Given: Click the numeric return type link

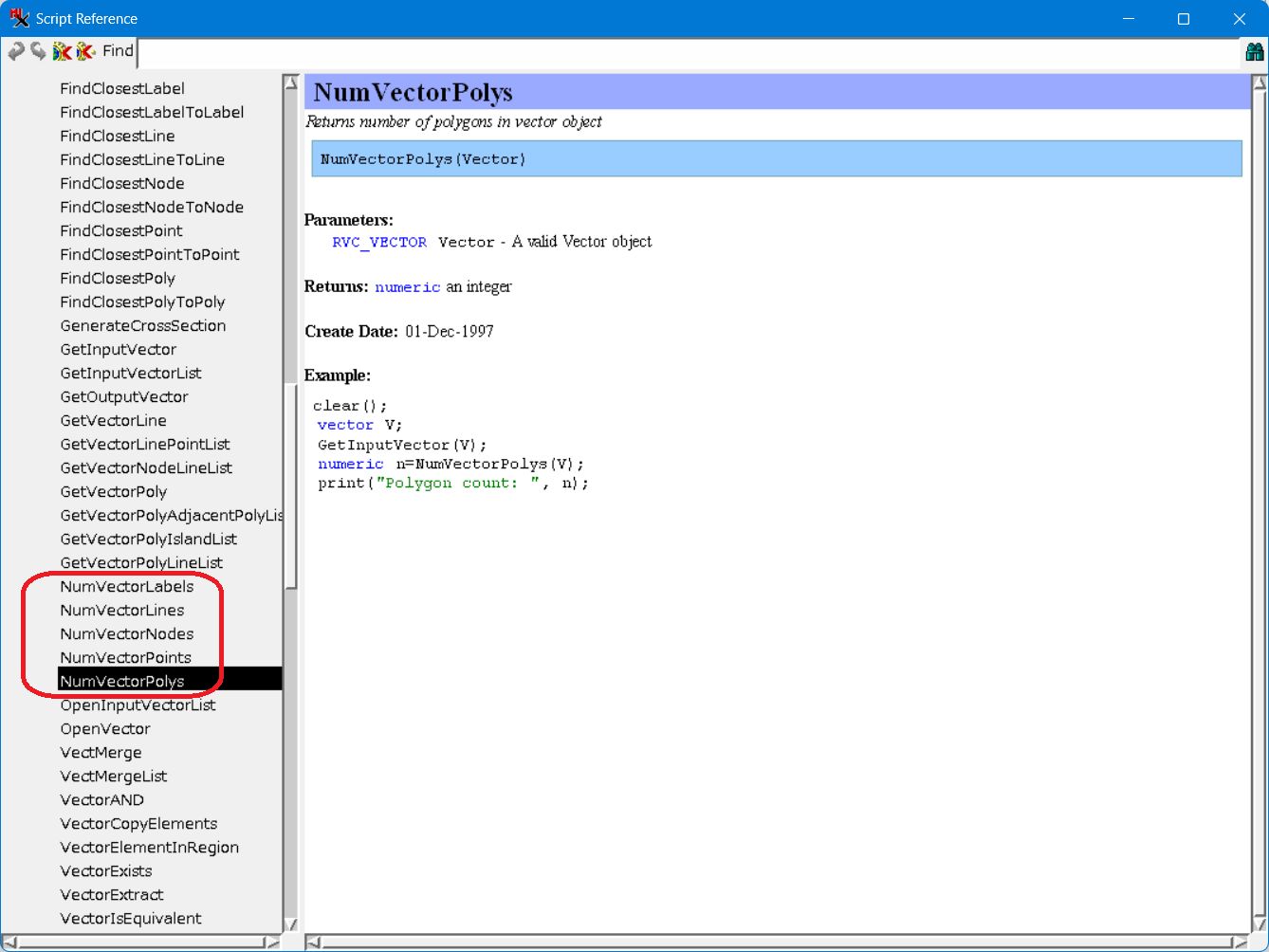Looking at the screenshot, I should coord(407,287).
